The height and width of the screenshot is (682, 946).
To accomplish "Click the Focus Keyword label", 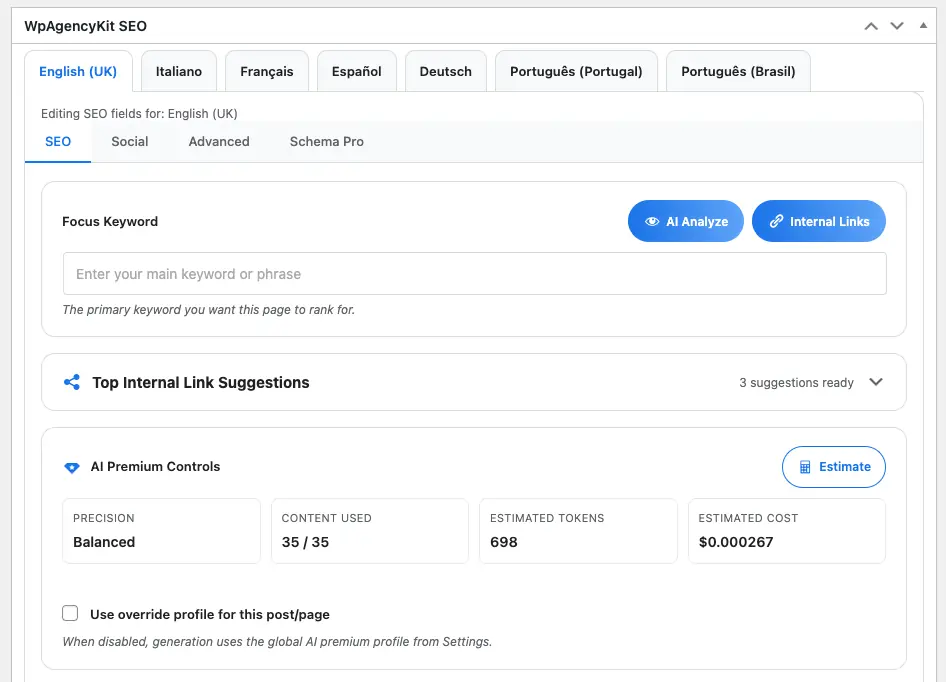I will [110, 221].
